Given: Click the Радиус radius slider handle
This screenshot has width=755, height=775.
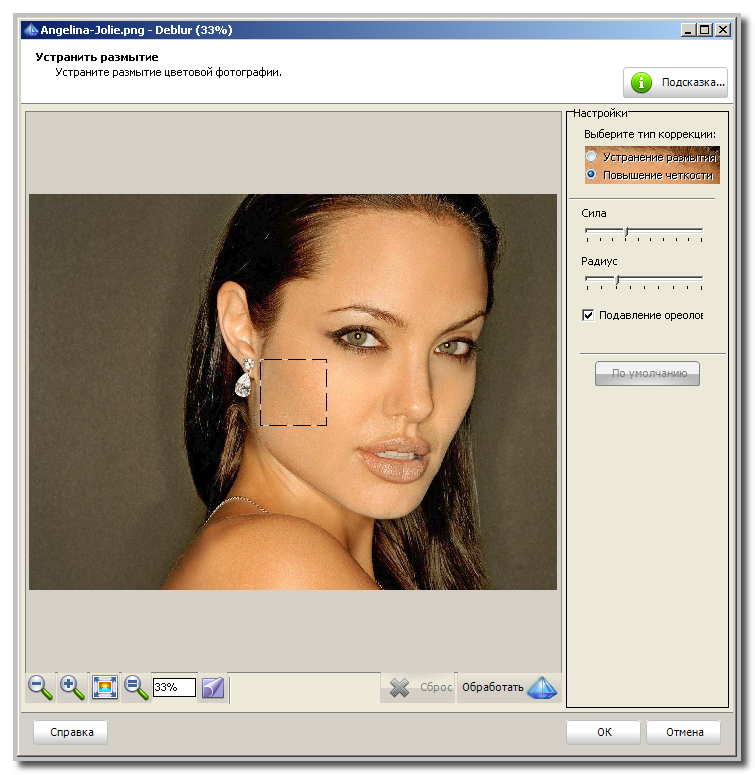Looking at the screenshot, I should pyautogui.click(x=617, y=279).
